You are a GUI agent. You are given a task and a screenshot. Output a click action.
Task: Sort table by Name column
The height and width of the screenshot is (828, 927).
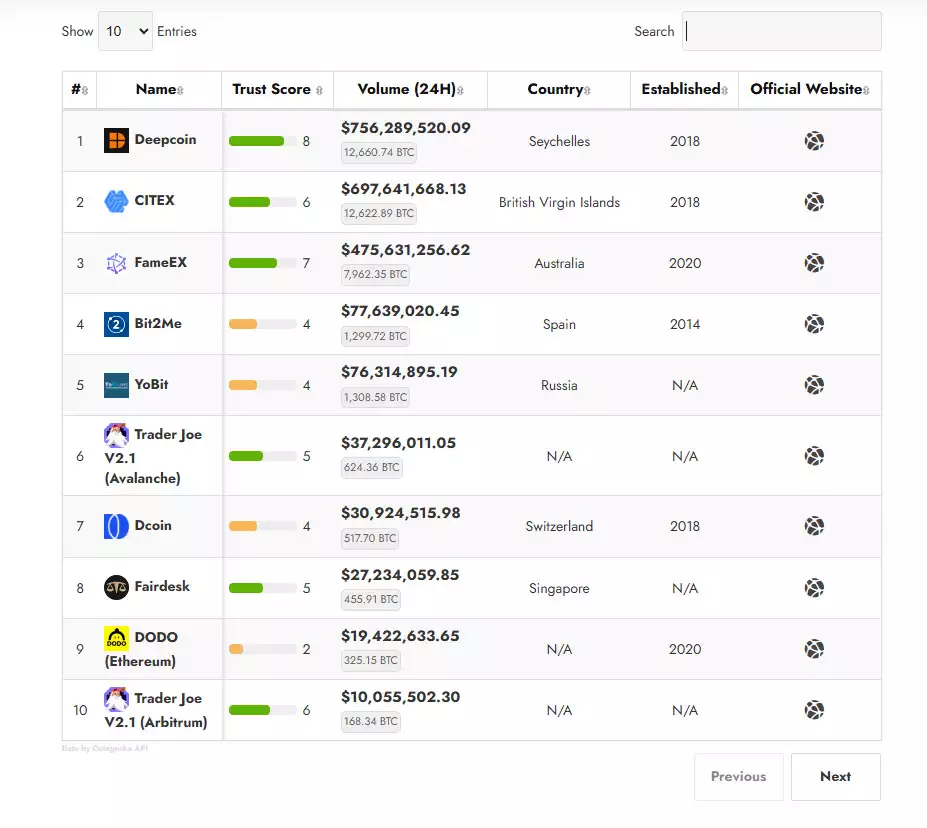(159, 90)
